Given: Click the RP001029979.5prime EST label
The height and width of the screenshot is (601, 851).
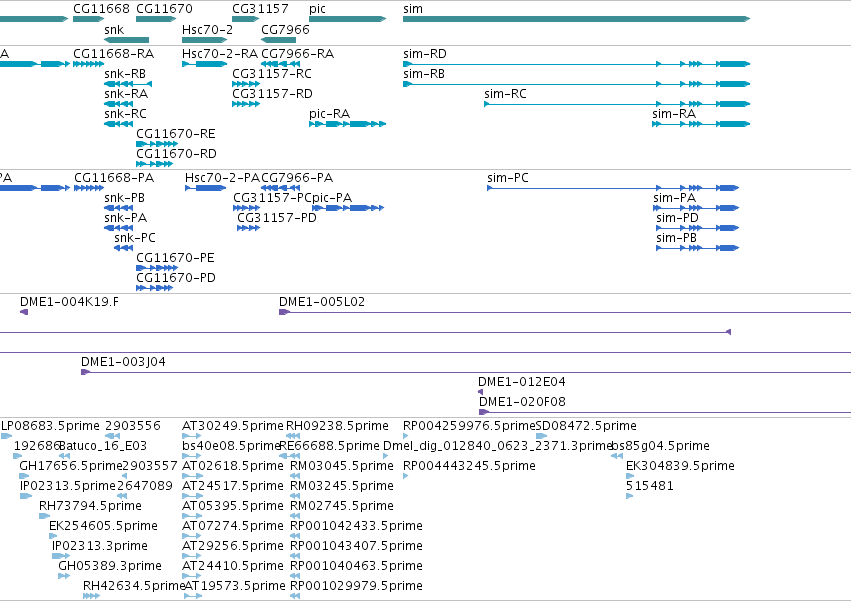Looking at the screenshot, I should [357, 586].
